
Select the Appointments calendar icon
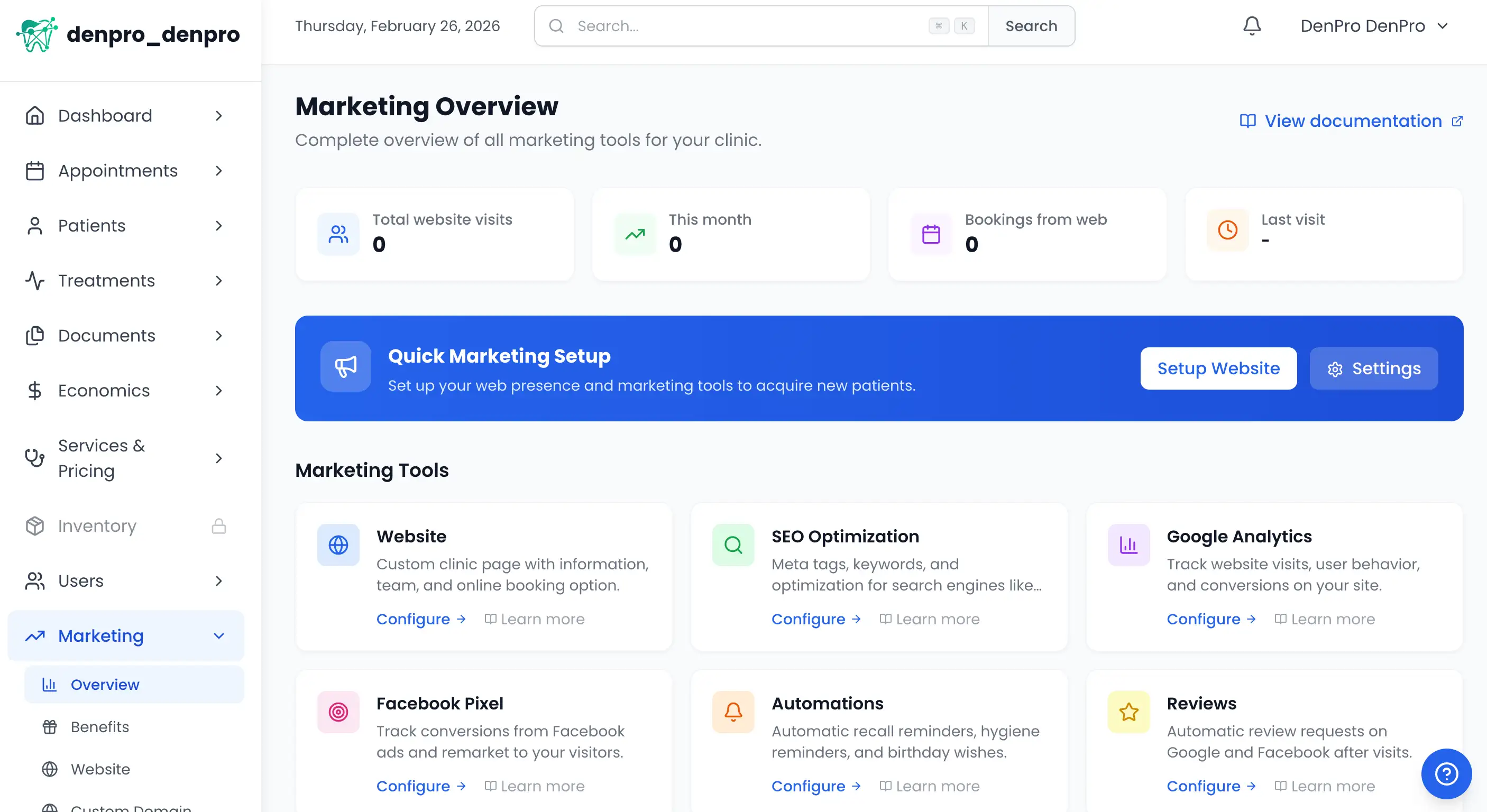[x=34, y=171]
